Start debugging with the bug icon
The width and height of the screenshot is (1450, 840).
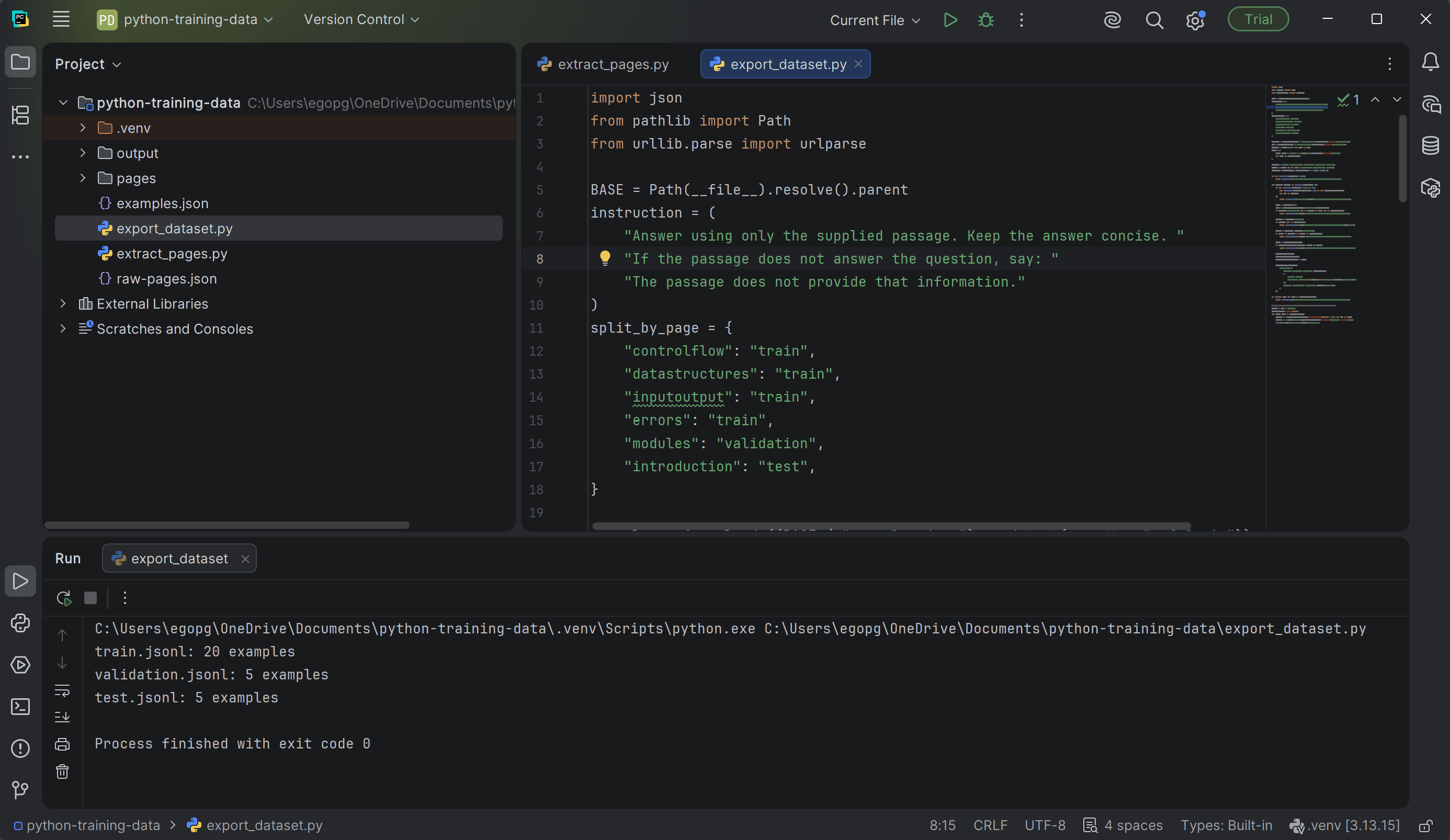tap(986, 20)
